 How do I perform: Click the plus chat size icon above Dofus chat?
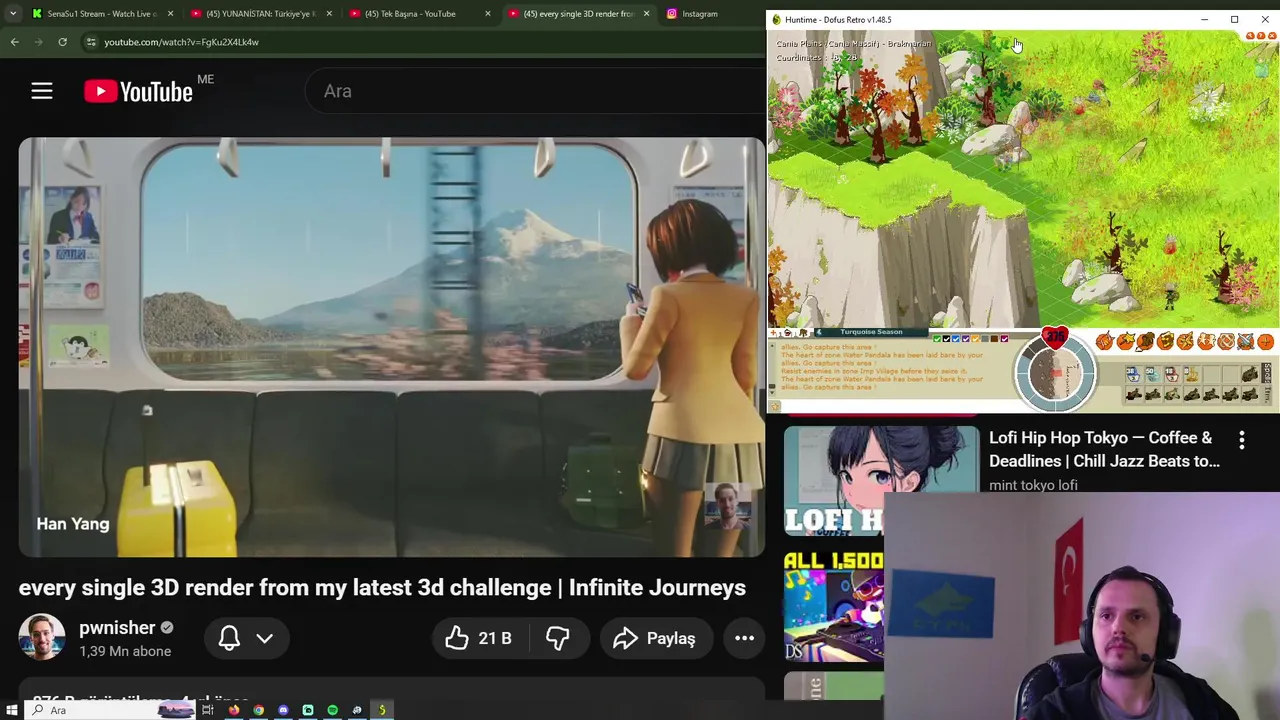(773, 332)
